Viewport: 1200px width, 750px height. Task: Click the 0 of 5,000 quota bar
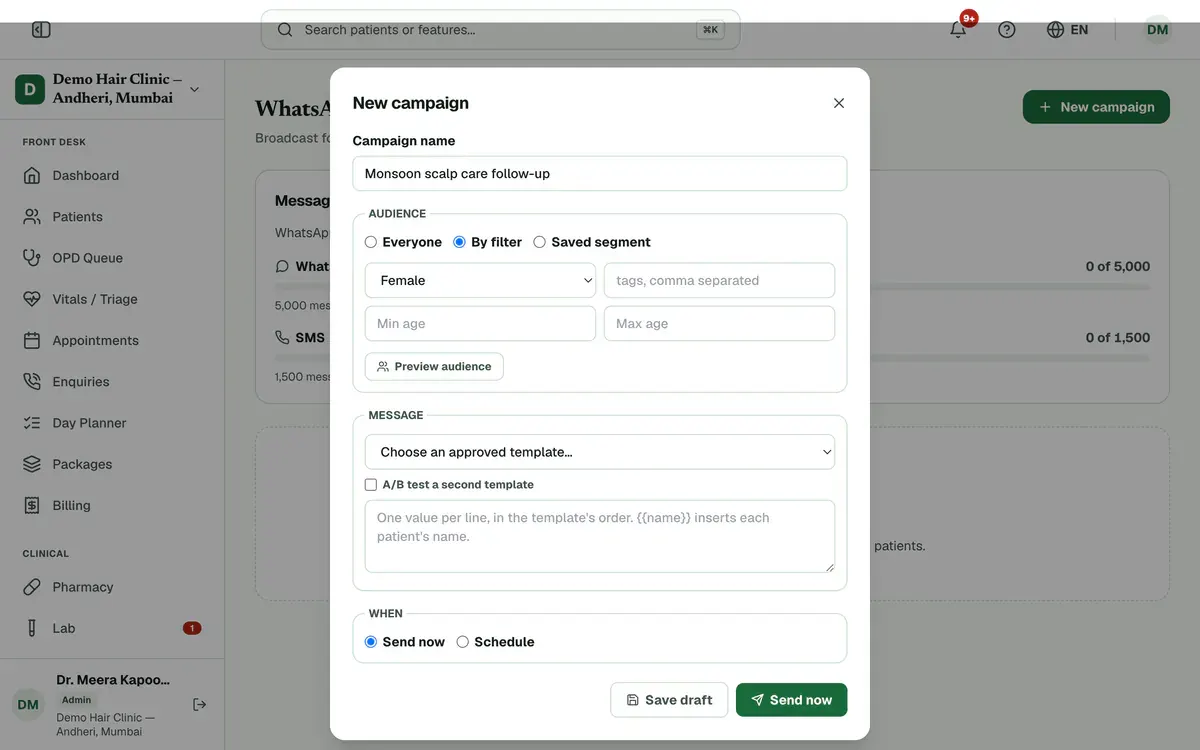click(x=1010, y=287)
